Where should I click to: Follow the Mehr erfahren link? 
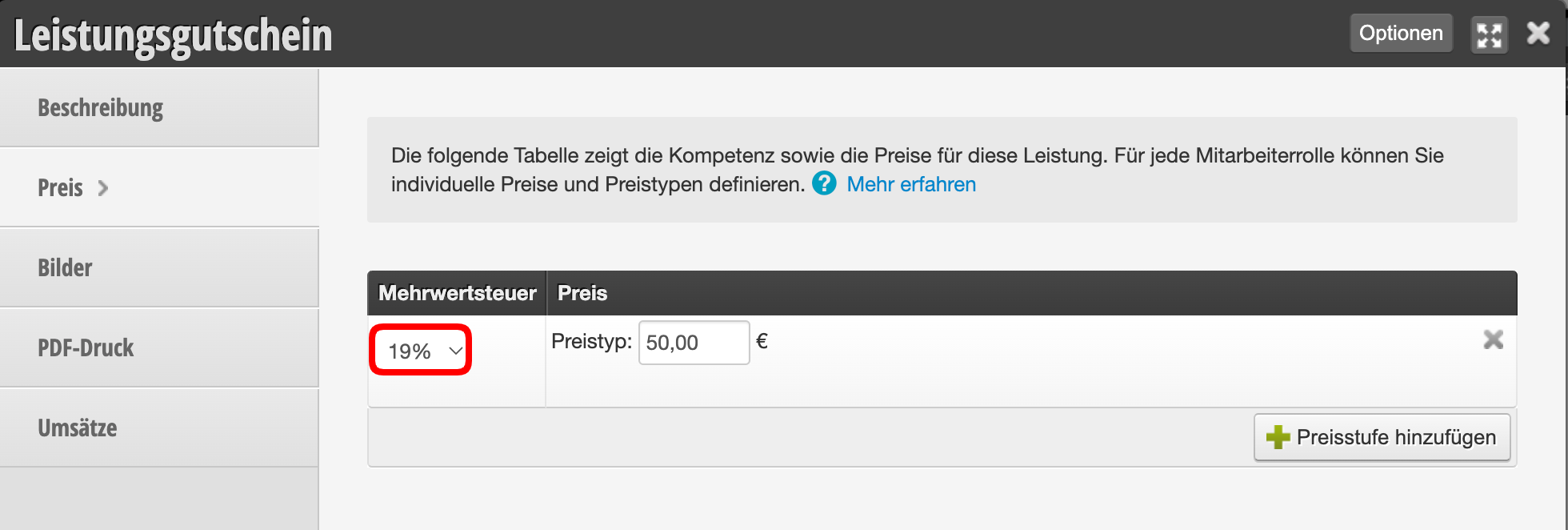point(911,184)
